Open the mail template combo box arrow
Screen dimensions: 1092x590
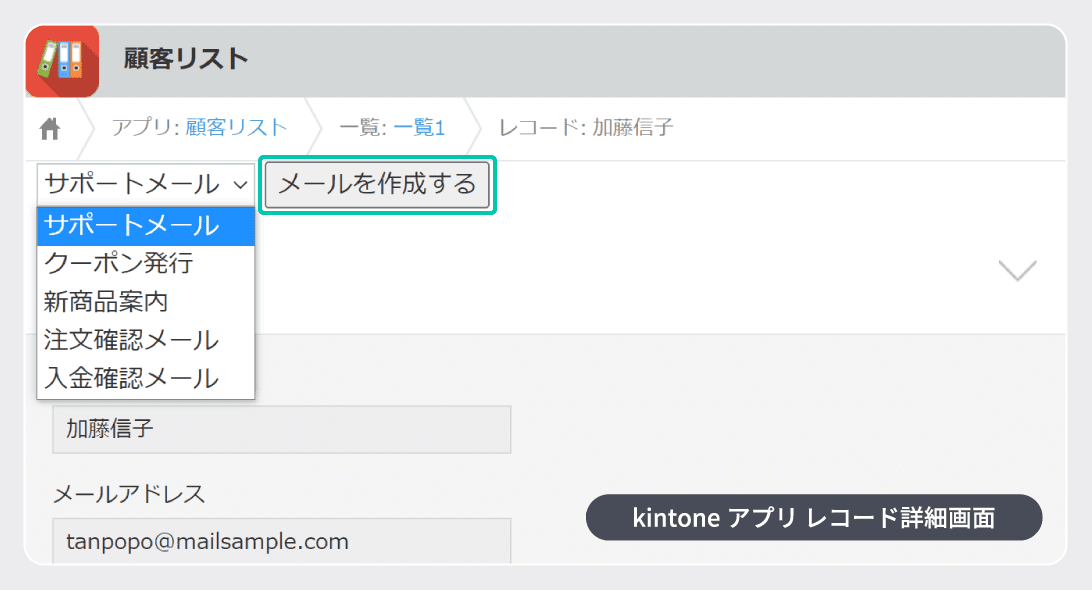coord(238,184)
